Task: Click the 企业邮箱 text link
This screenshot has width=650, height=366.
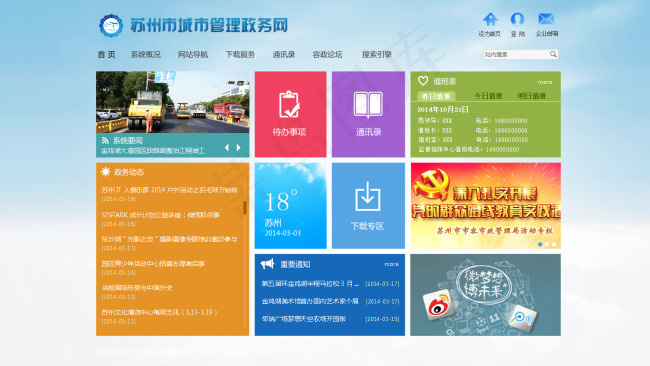Action: (x=547, y=34)
